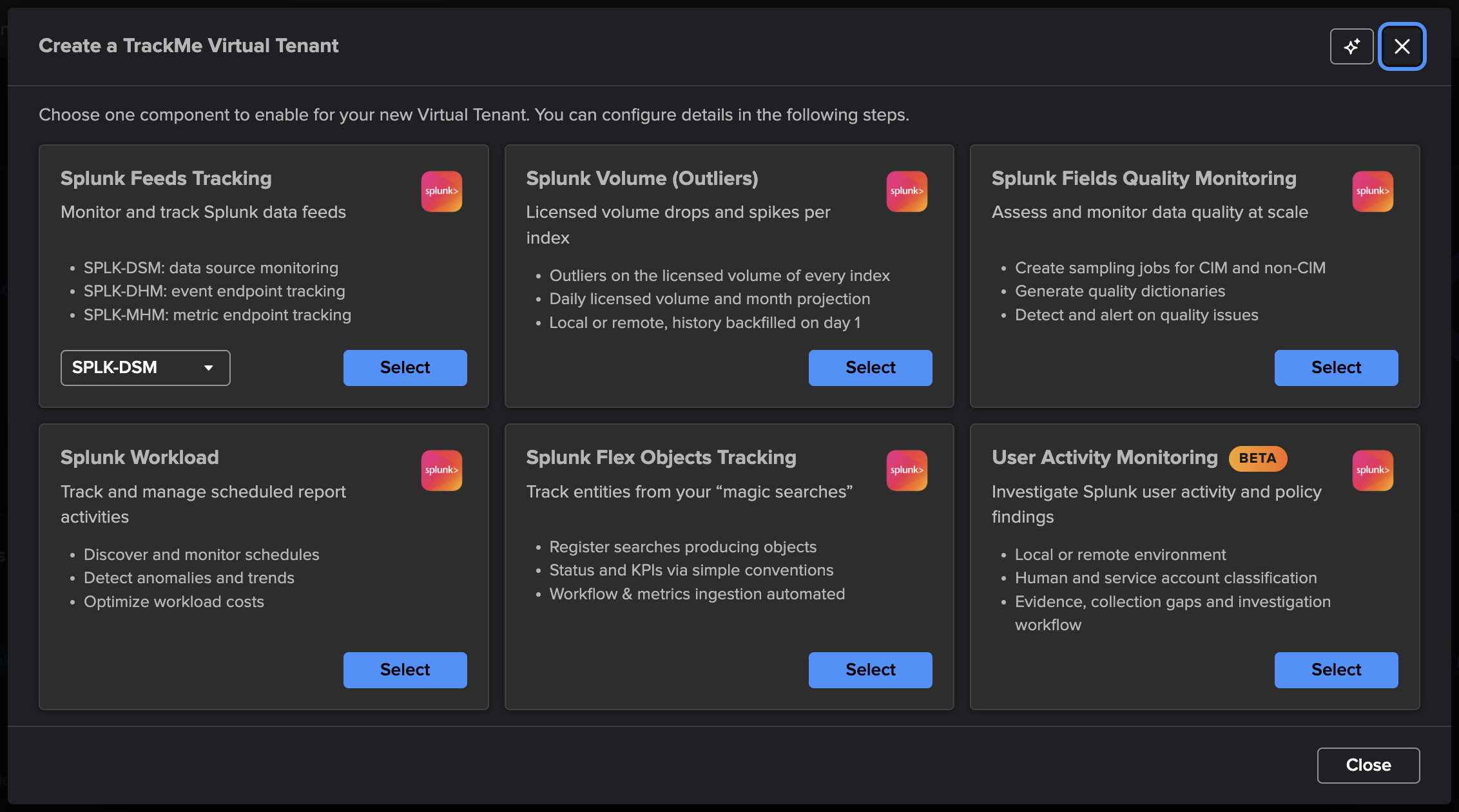The height and width of the screenshot is (812, 1459).
Task: Click the 'Splunk Volume (Outliers)' card title
Action: click(x=642, y=179)
